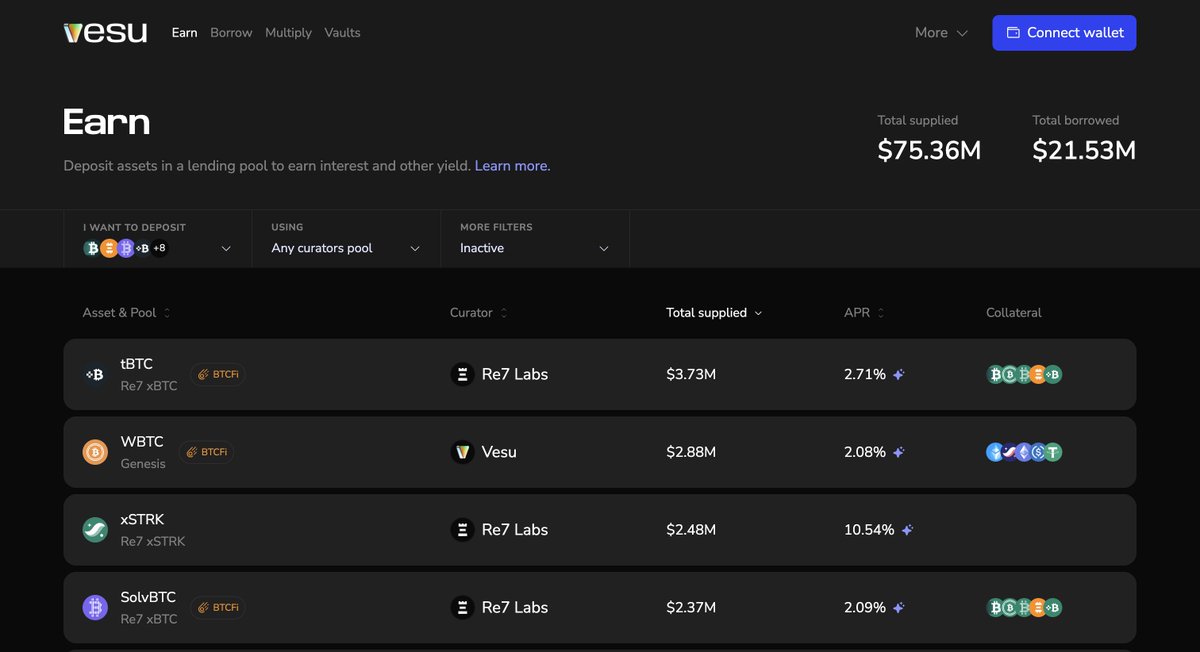Click sparkle icon next to 10.54% APR
1200x652 pixels.
coord(907,530)
